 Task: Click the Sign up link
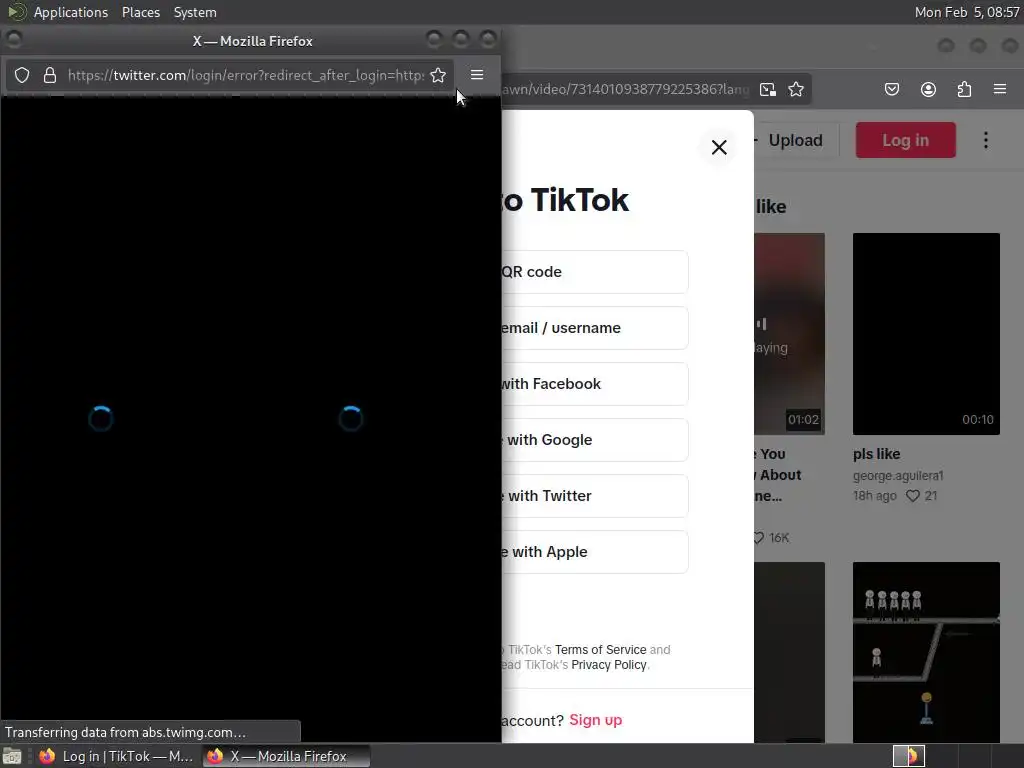[596, 720]
